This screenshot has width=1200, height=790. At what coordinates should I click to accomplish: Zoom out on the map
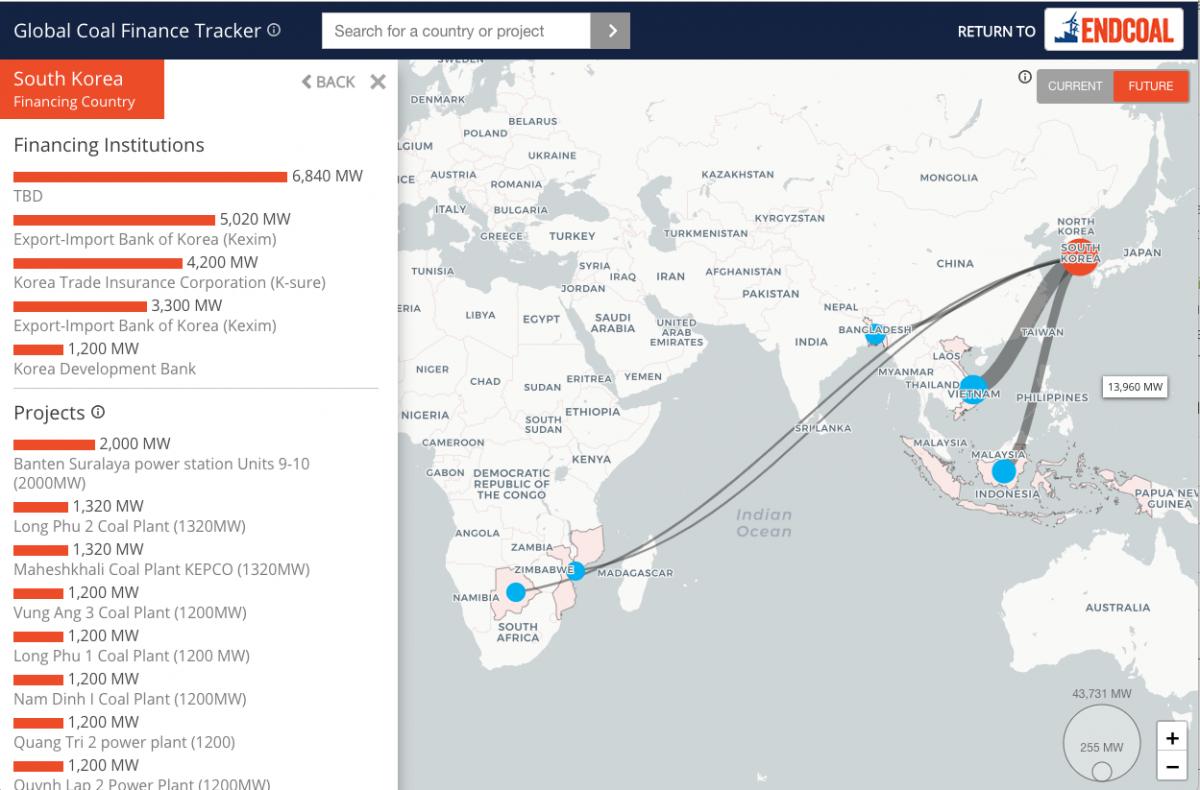[x=1172, y=767]
